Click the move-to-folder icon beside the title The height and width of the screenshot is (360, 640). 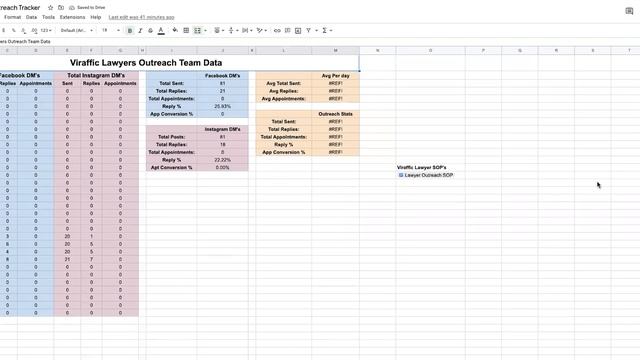tap(61, 8)
